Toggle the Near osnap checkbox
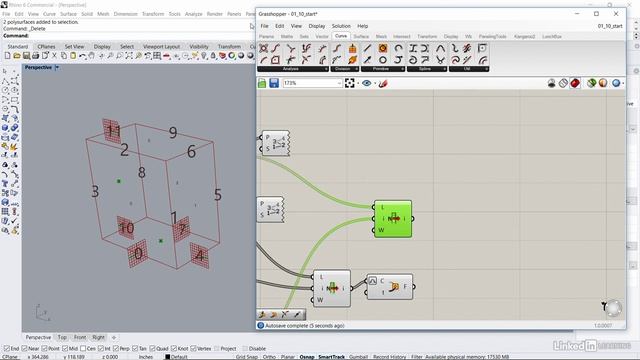Screen dimensions: 640x360 pos(24,349)
